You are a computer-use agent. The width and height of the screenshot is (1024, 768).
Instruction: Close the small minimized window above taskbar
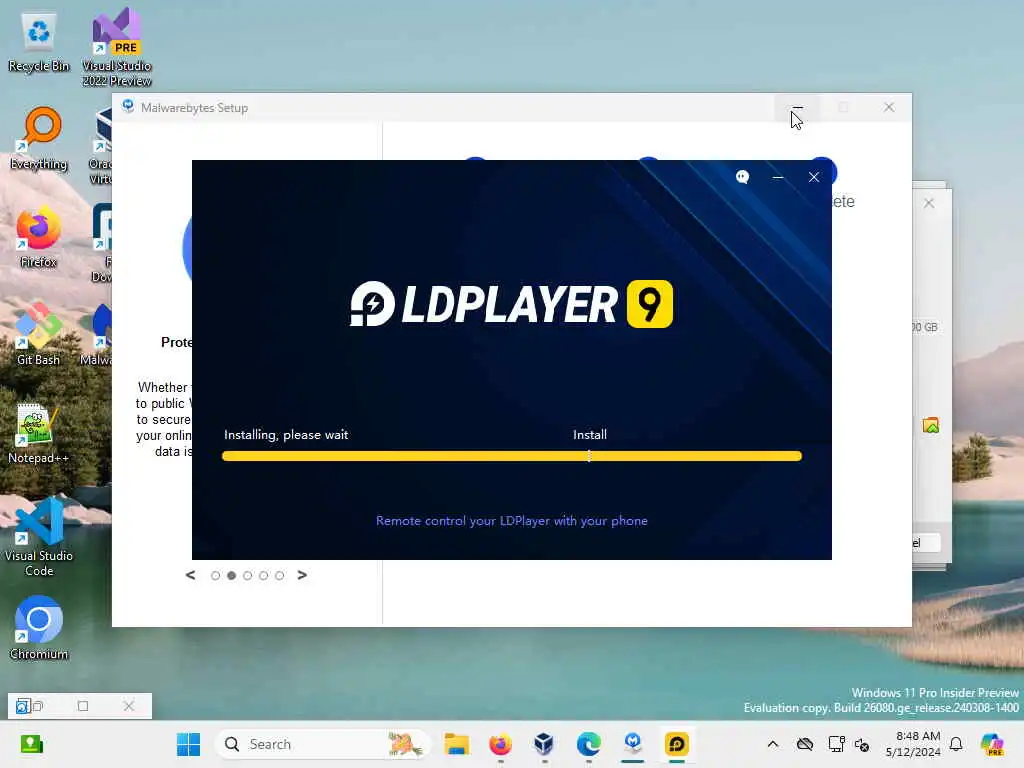[129, 706]
